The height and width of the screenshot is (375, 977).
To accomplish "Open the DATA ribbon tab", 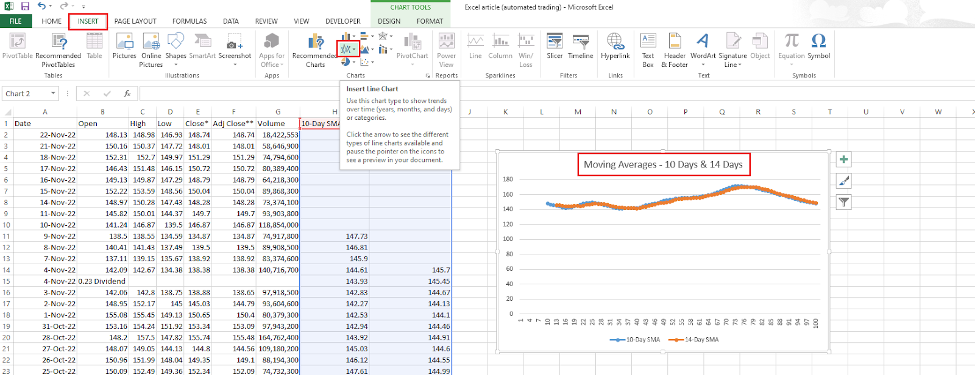I will coord(232,21).
